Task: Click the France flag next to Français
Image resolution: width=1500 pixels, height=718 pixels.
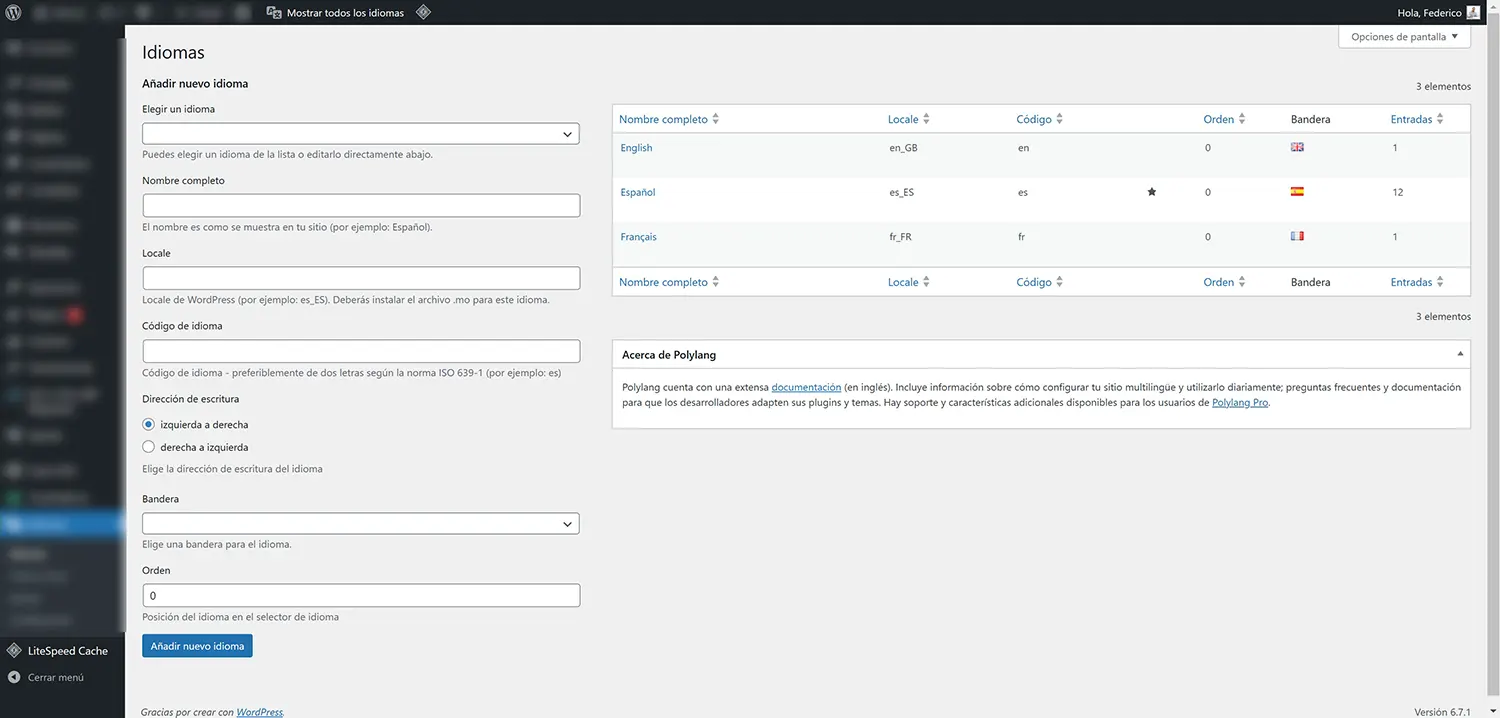Action: click(x=1297, y=235)
